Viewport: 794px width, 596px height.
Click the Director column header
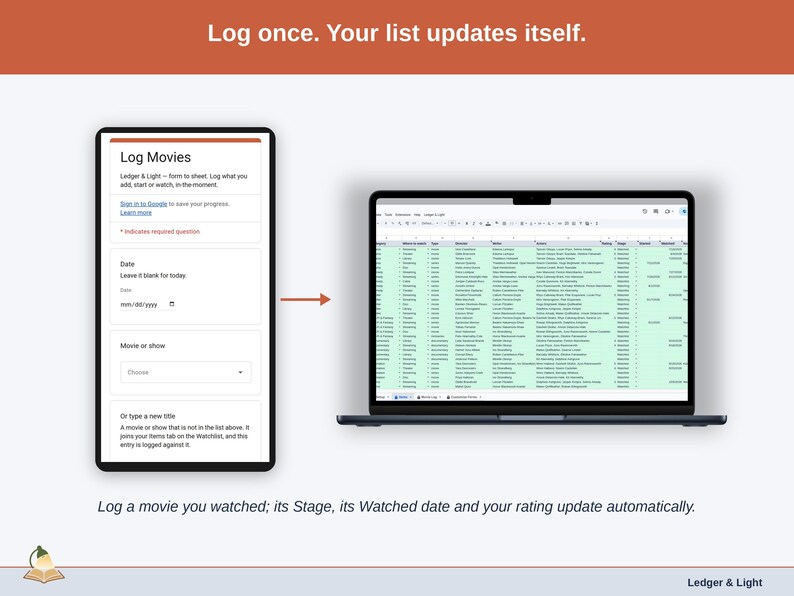[461, 243]
